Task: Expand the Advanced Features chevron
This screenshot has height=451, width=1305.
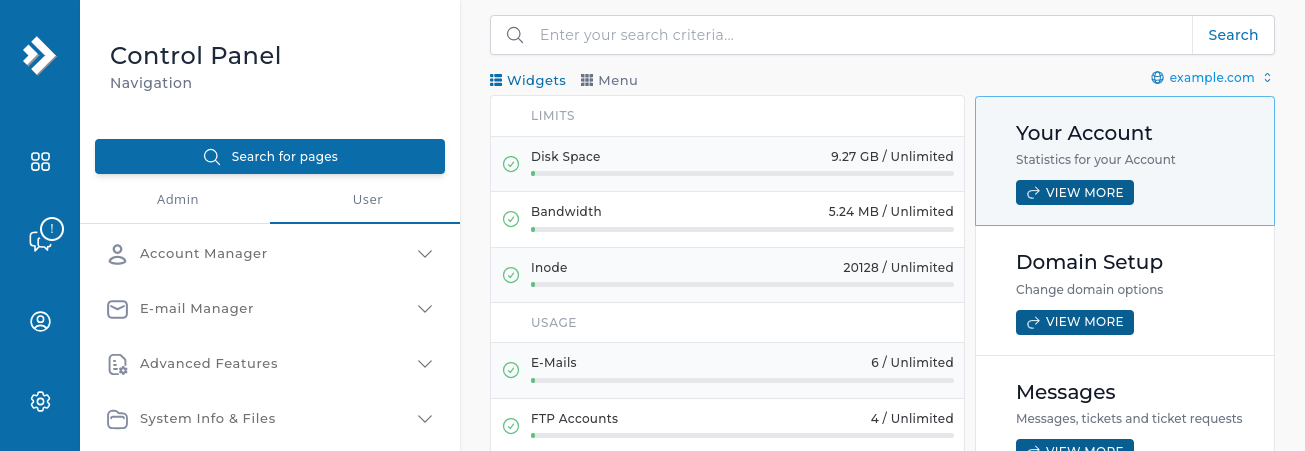Action: 425,364
